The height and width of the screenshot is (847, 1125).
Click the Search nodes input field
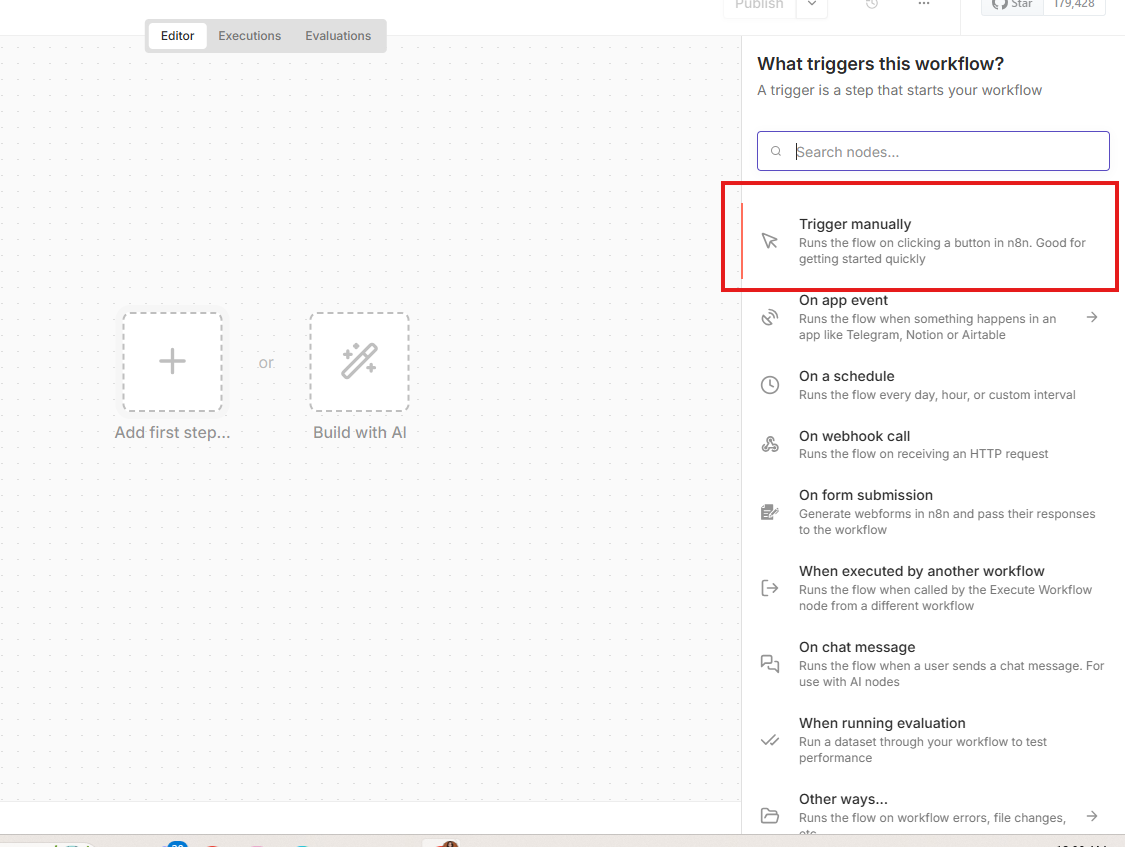coord(945,152)
